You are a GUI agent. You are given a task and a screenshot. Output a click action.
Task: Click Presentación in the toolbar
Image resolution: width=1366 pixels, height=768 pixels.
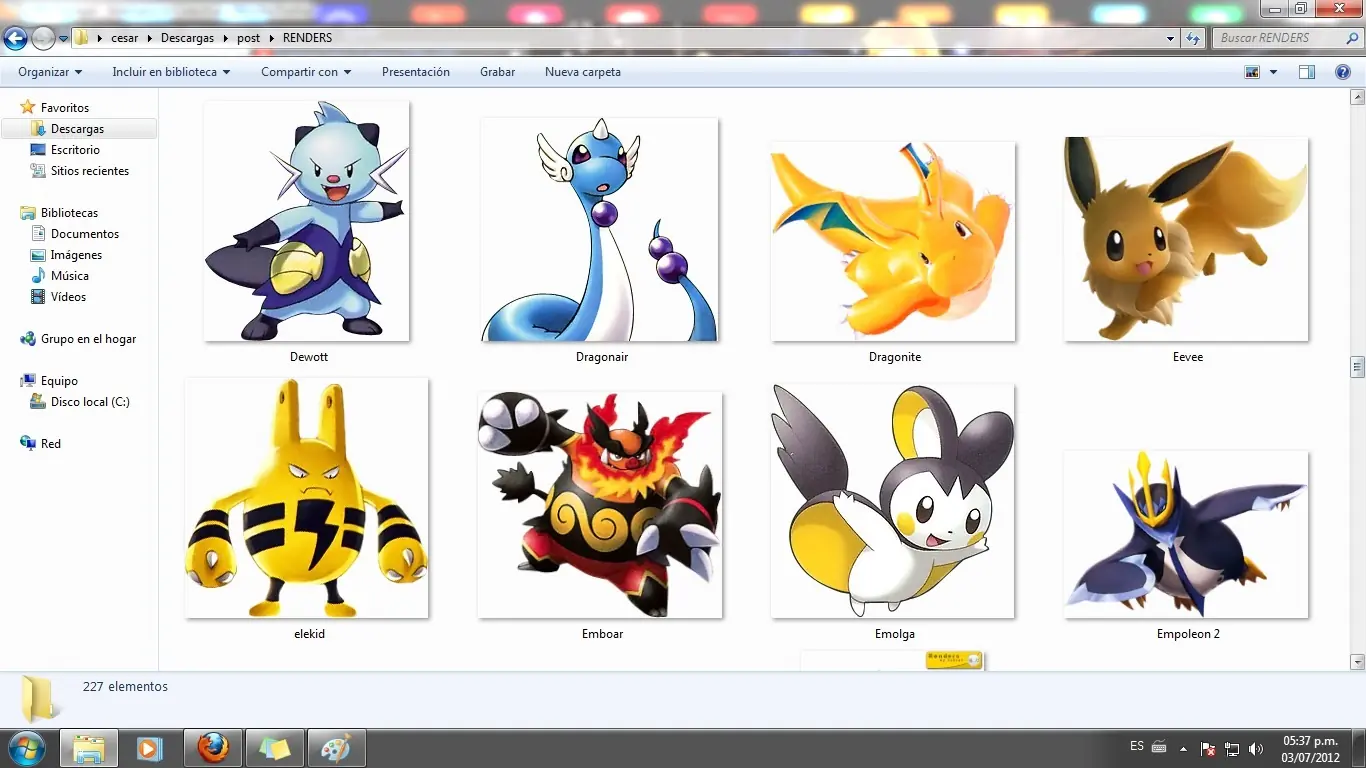pyautogui.click(x=415, y=72)
